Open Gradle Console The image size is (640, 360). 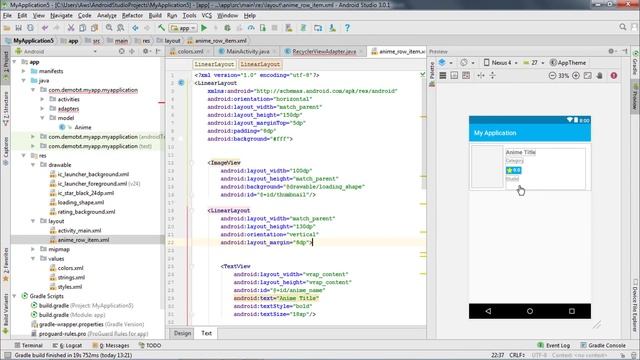click(x=603, y=345)
